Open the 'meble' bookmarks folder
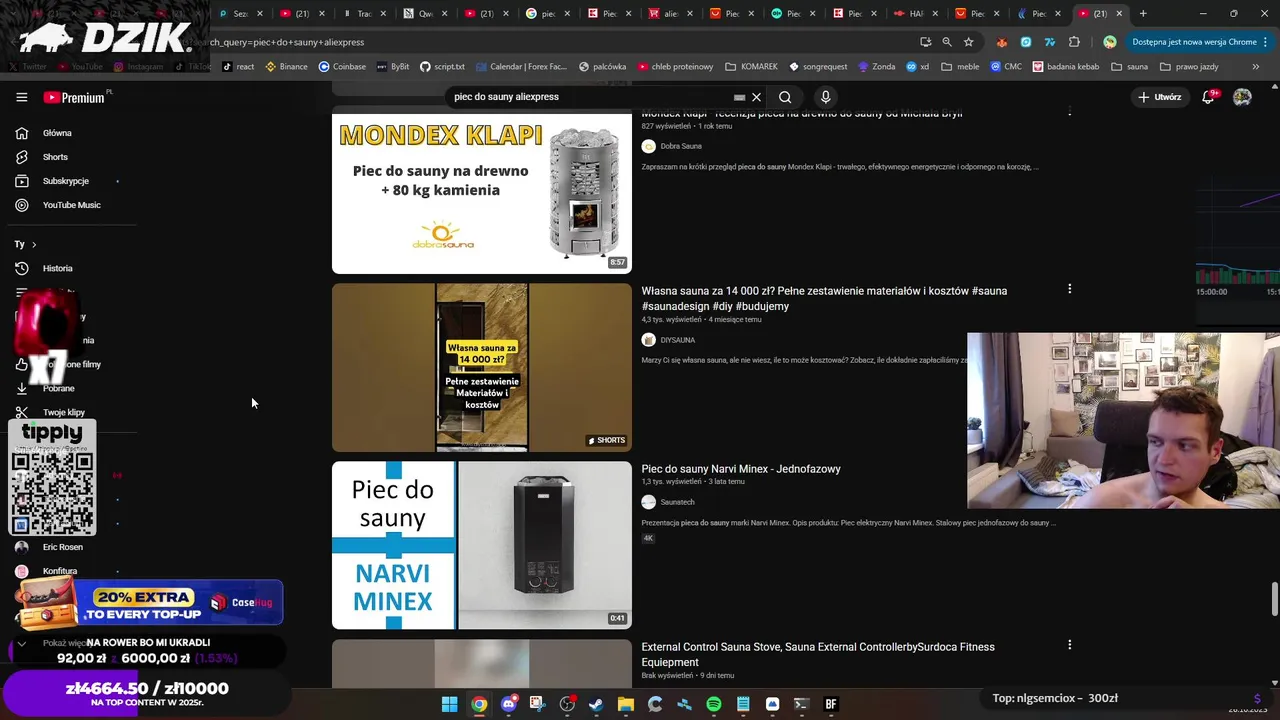The width and height of the screenshot is (1280, 720). (x=960, y=67)
